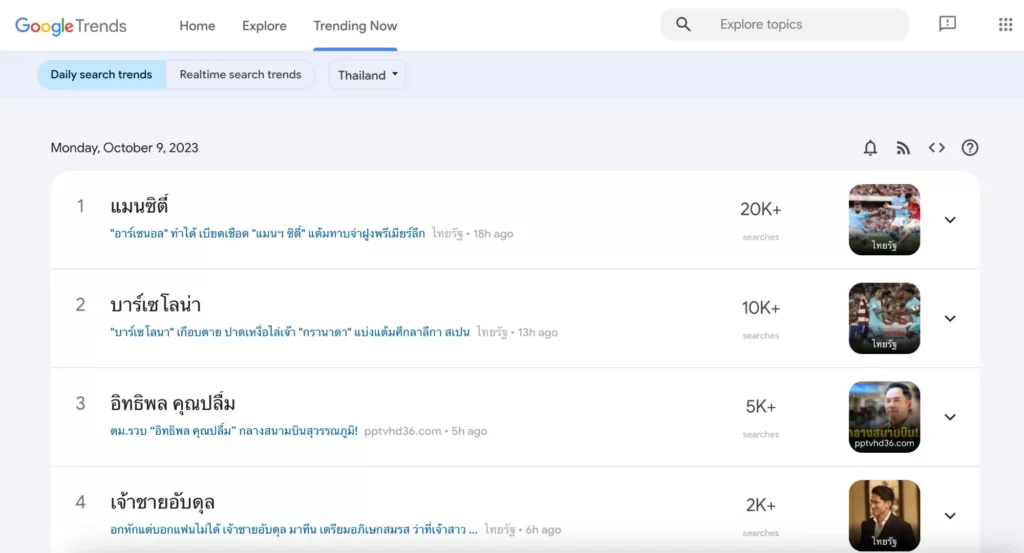1024x553 pixels.
Task: Click trend title number 2
Action: click(x=155, y=305)
